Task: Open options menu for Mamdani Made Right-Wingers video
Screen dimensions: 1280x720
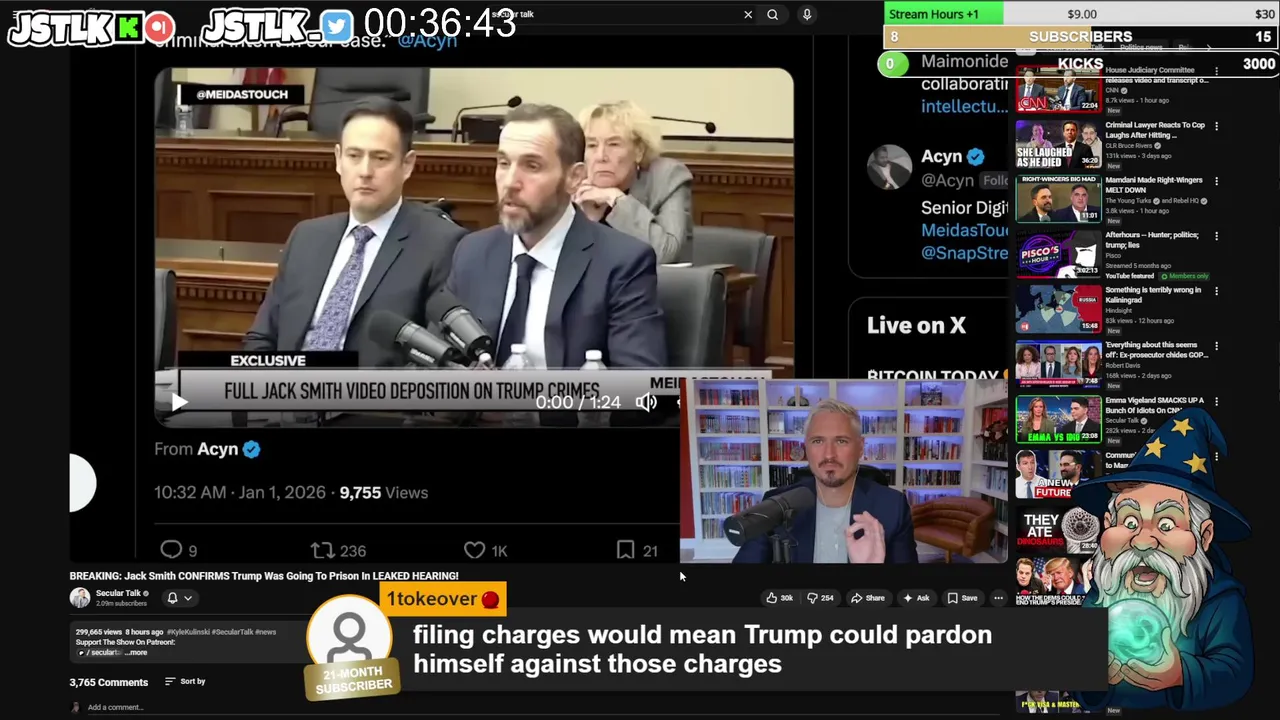Action: [1216, 181]
